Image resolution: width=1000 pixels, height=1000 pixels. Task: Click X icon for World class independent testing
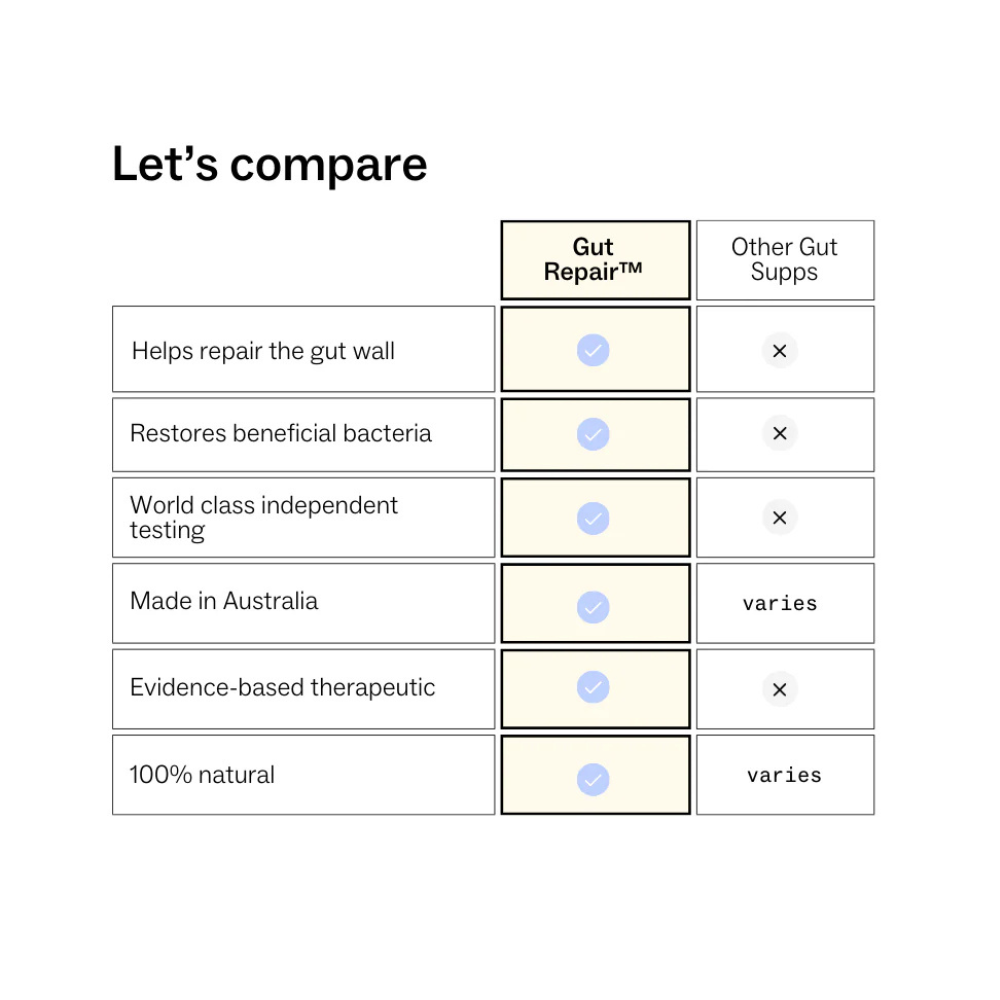pos(780,517)
